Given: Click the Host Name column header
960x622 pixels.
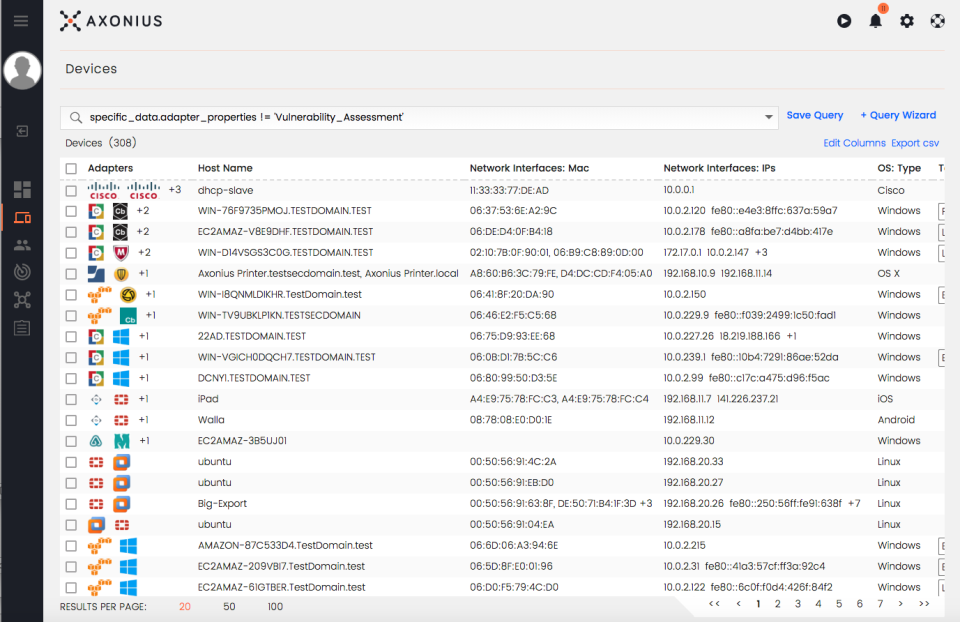Looking at the screenshot, I should pos(225,168).
